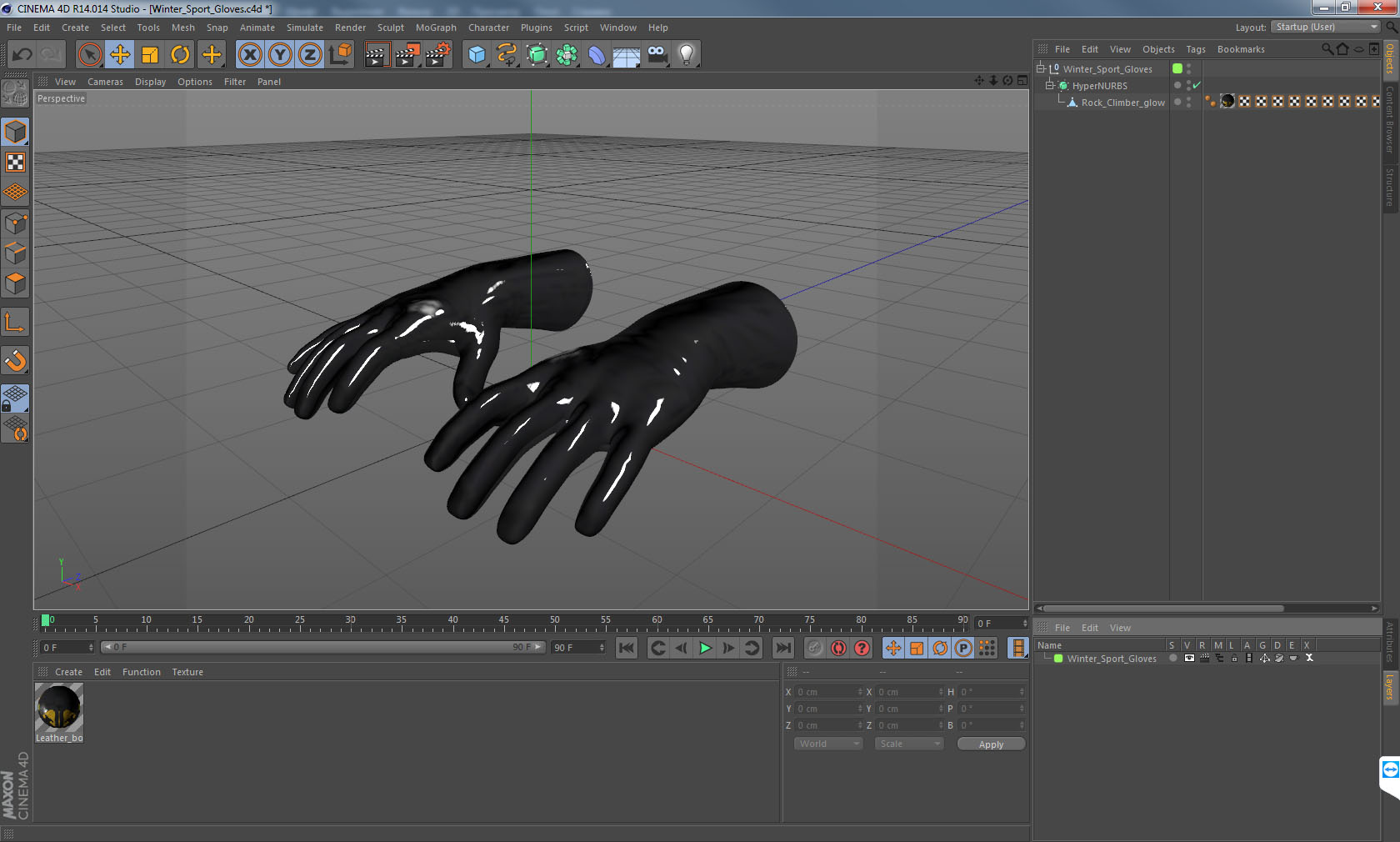Toggle Snap magnet icon
1400x842 pixels.
(15, 360)
